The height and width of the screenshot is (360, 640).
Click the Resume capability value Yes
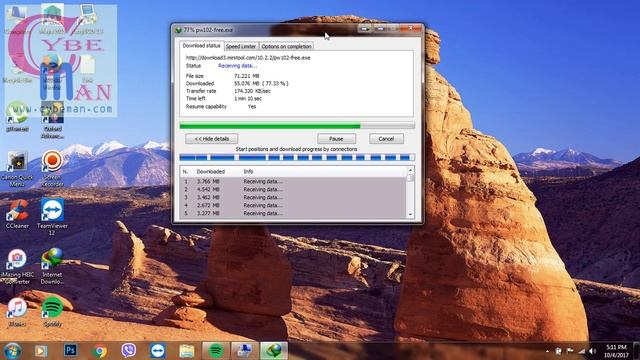pyautogui.click(x=252, y=106)
